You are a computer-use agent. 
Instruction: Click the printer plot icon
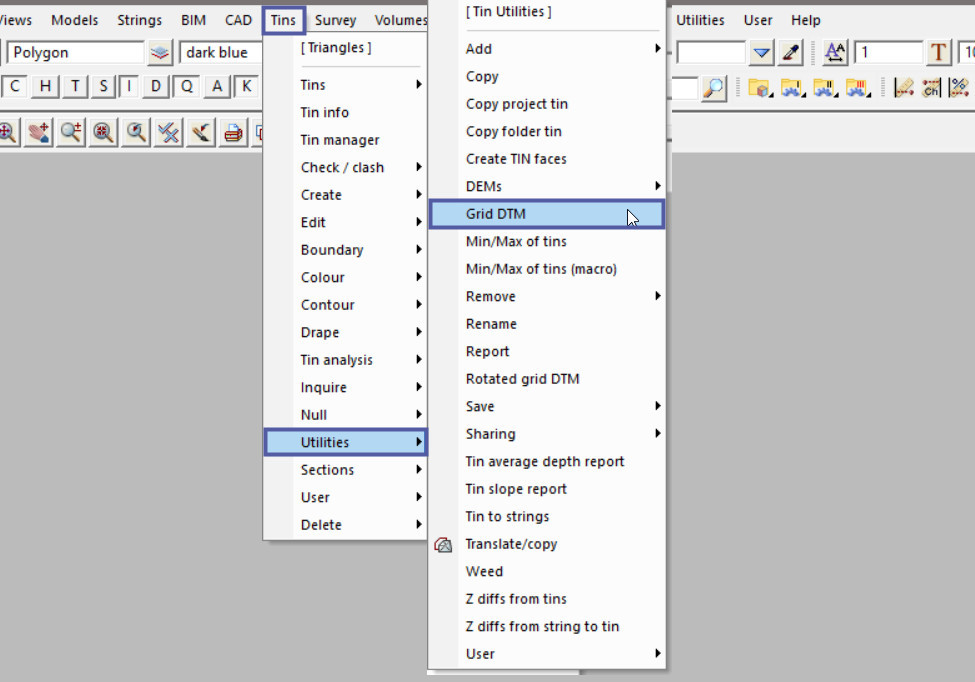pyautogui.click(x=233, y=131)
